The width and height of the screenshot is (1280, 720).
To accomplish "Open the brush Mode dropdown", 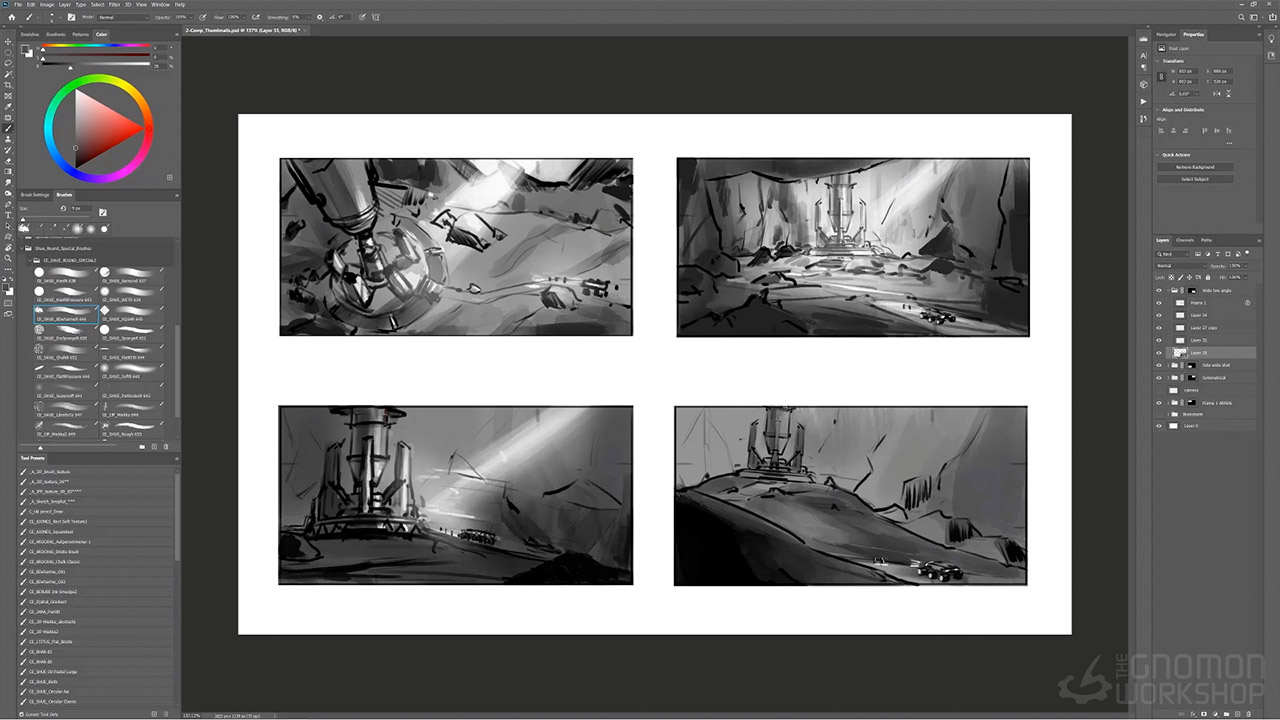I will click(122, 17).
